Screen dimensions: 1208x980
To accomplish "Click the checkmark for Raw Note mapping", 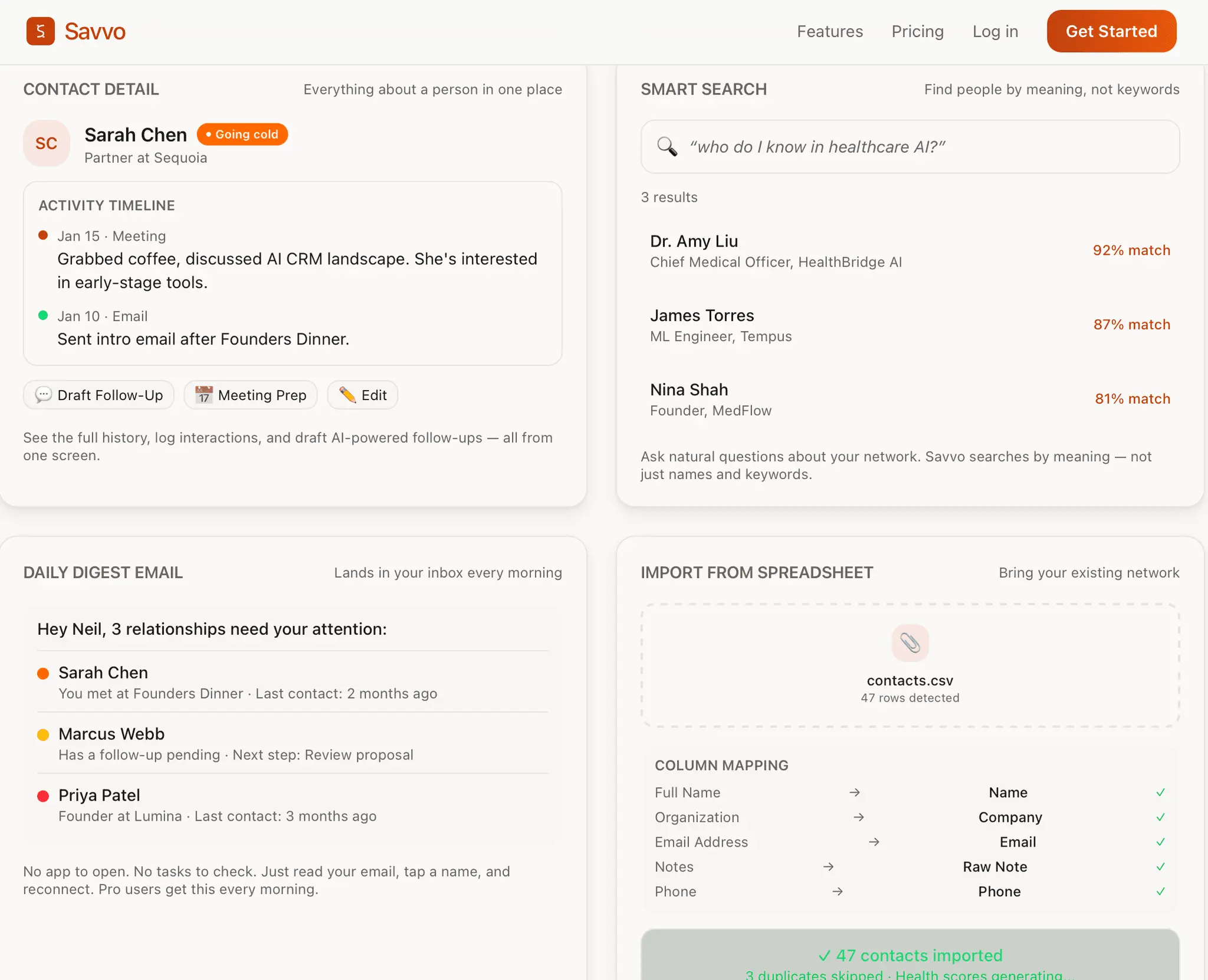I will click(1160, 867).
